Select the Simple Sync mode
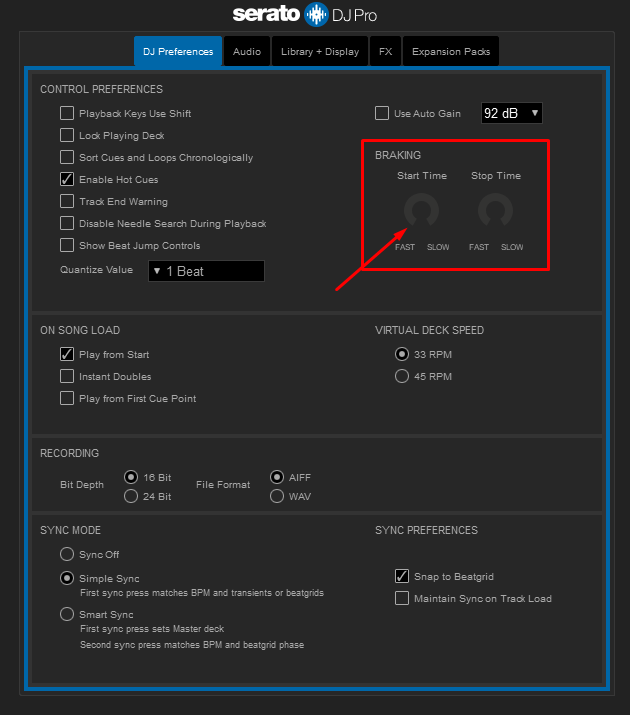Image resolution: width=630 pixels, height=715 pixels. (67, 578)
